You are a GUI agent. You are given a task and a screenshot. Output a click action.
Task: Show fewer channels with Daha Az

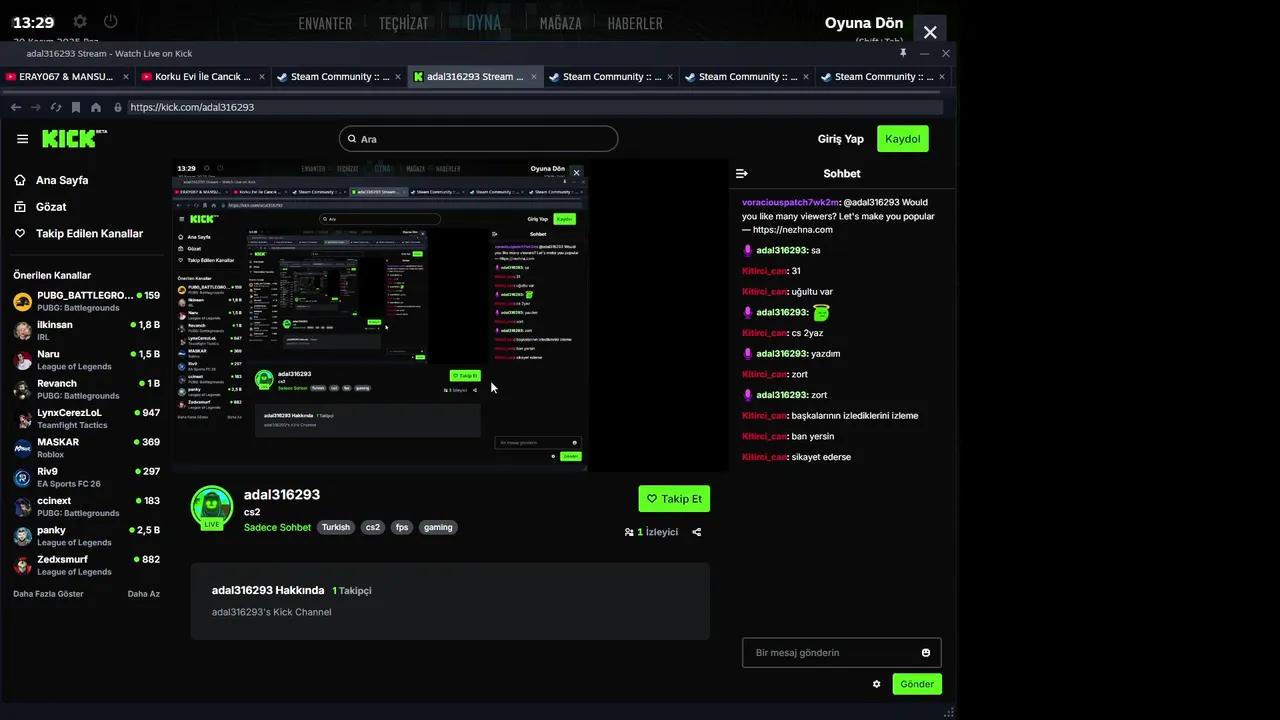click(x=143, y=594)
